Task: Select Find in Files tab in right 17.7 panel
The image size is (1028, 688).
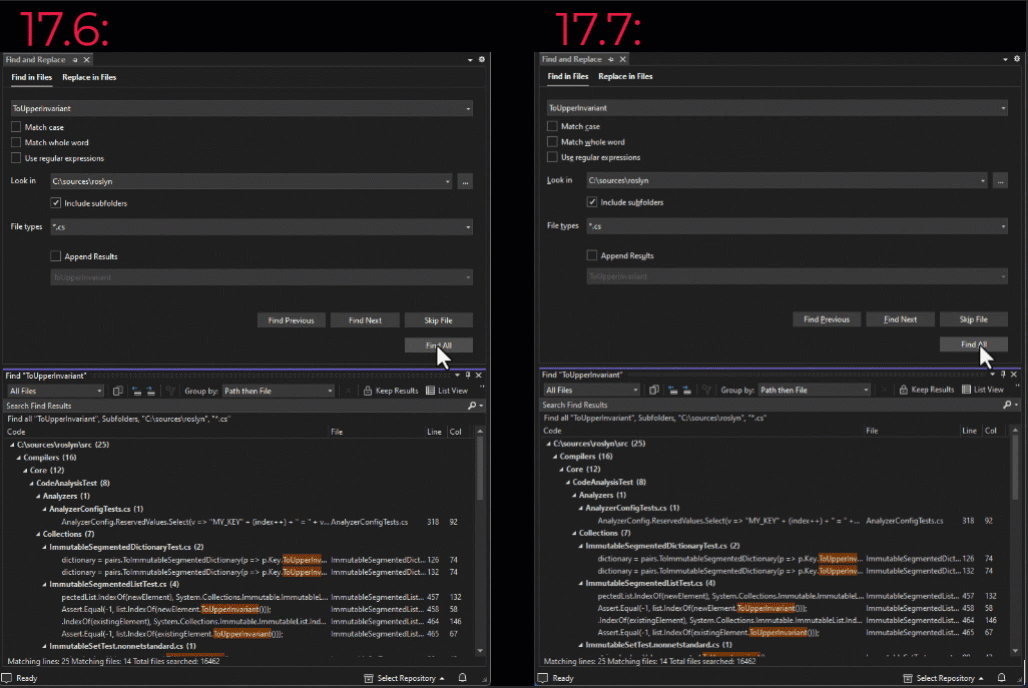Action: 566,77
